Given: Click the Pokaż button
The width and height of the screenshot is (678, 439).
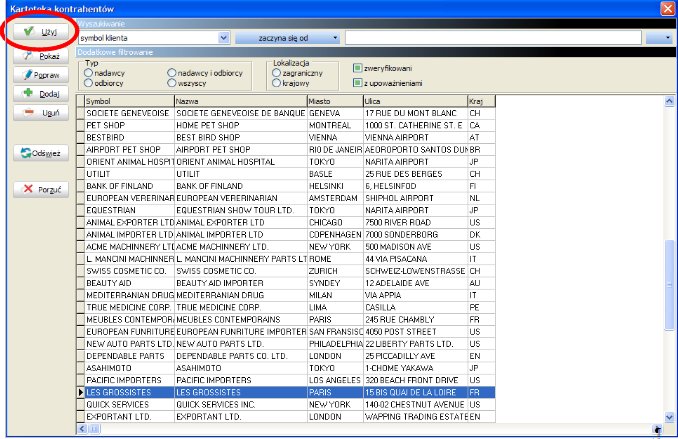Looking at the screenshot, I should (x=41, y=56).
